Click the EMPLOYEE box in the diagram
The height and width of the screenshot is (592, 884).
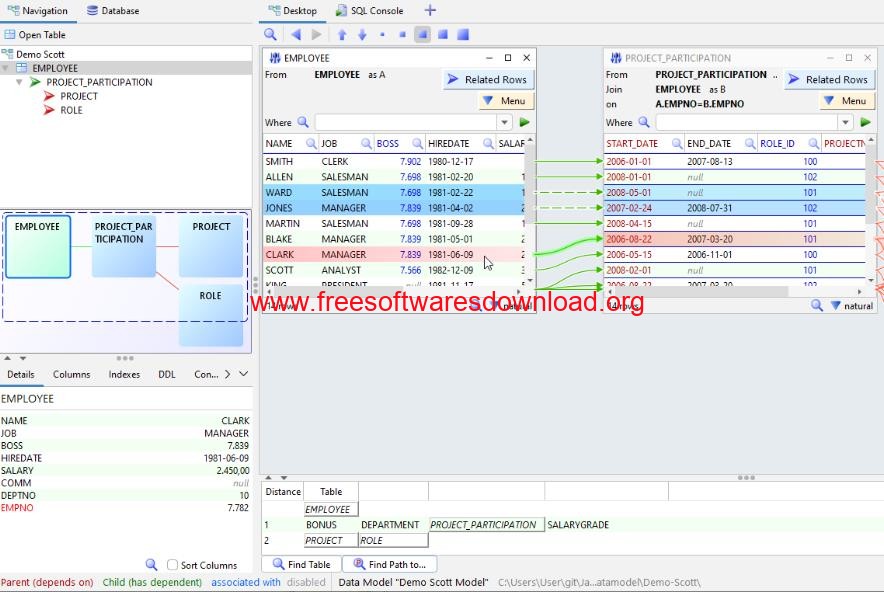[38, 246]
